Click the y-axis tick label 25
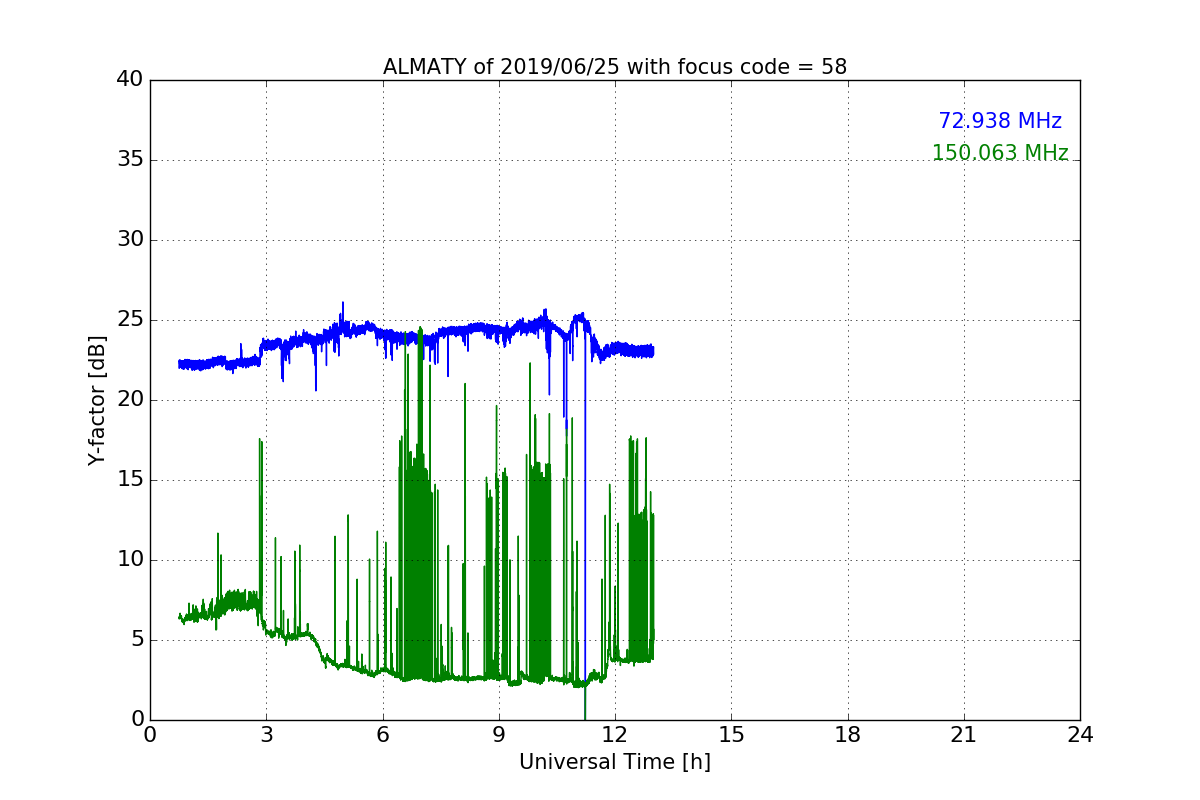 (130, 320)
